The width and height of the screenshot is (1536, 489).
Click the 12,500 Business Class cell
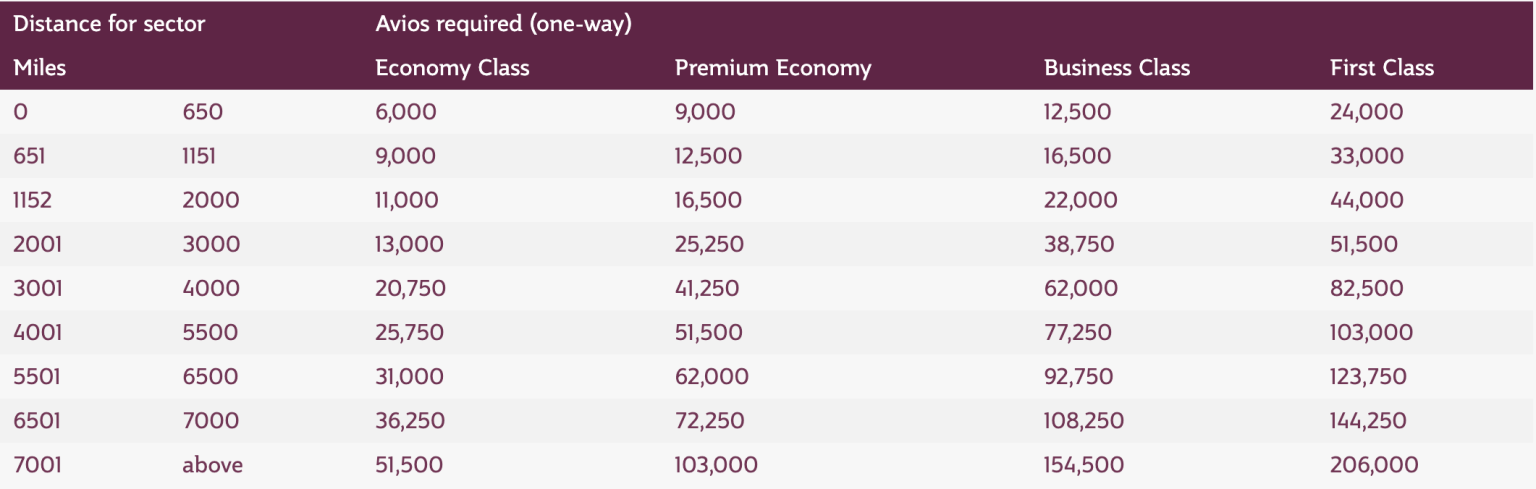click(x=1077, y=112)
